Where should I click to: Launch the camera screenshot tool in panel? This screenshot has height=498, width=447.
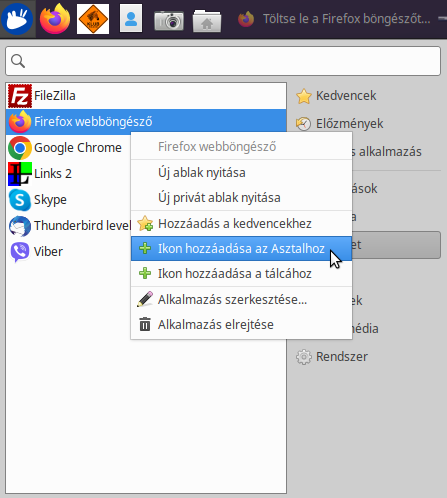click(x=169, y=21)
